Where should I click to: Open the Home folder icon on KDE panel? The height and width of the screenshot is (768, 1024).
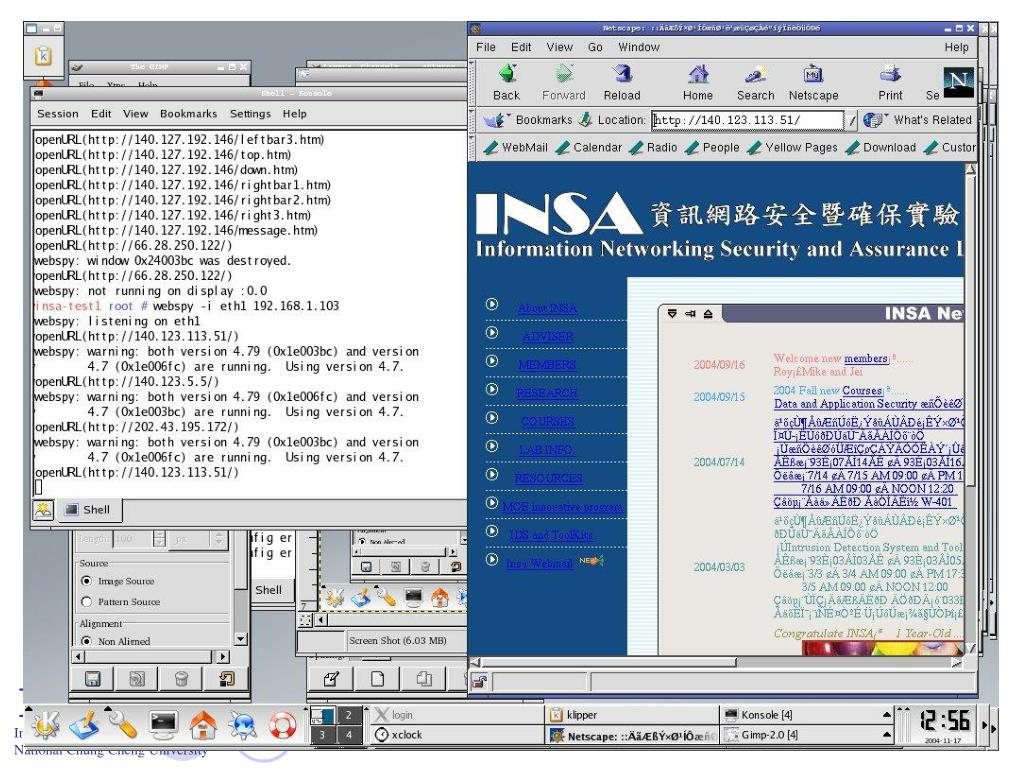click(203, 724)
